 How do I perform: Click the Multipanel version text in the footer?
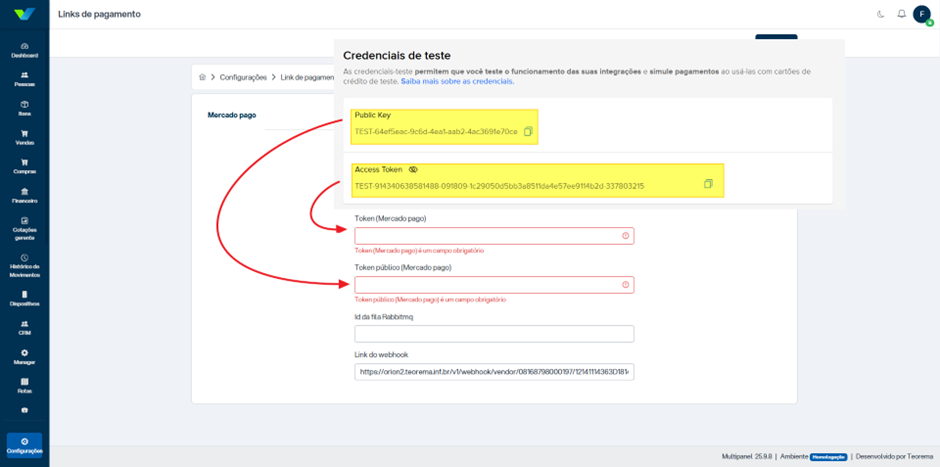click(x=748, y=456)
